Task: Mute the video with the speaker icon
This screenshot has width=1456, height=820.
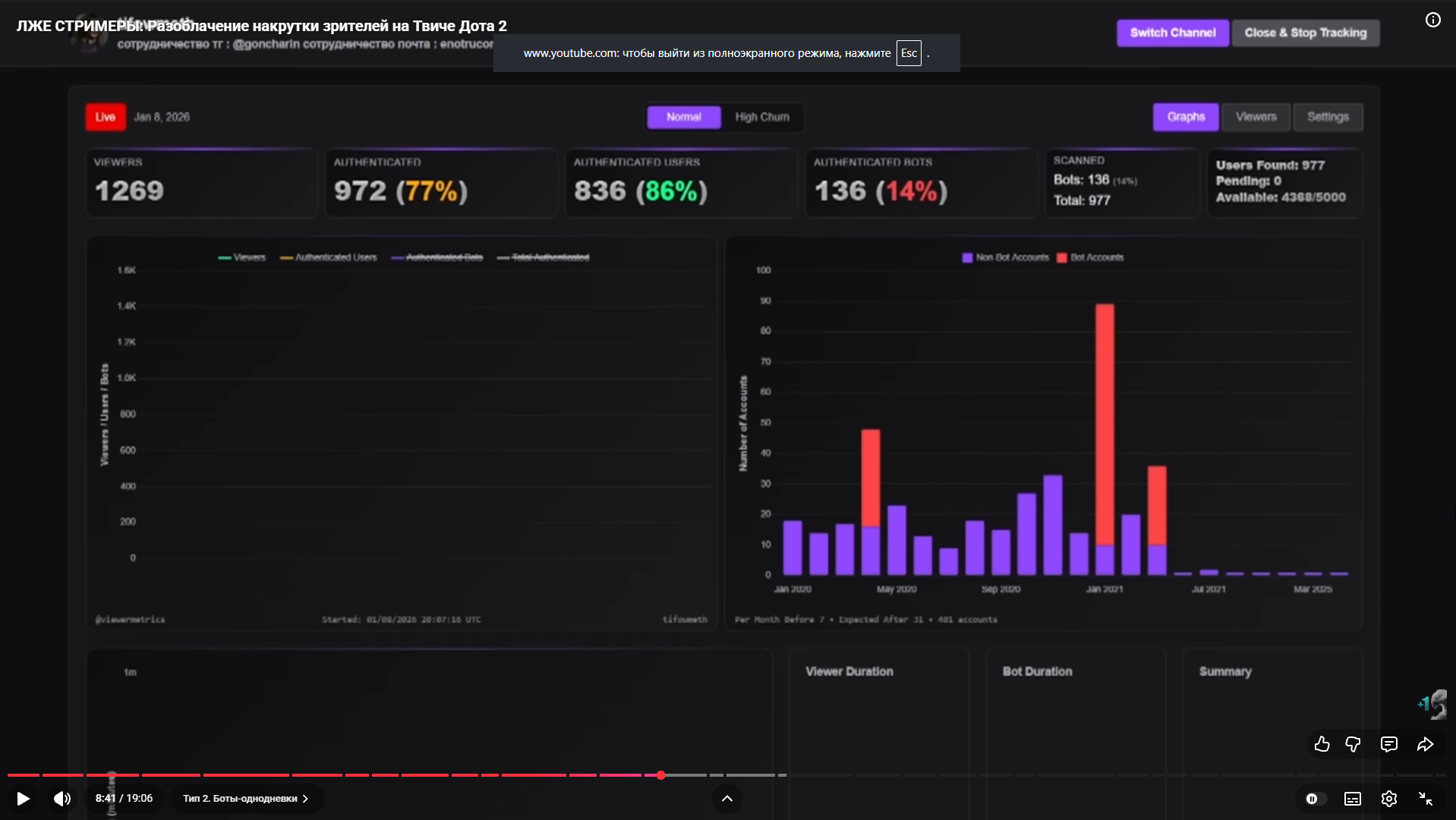Action: [62, 798]
